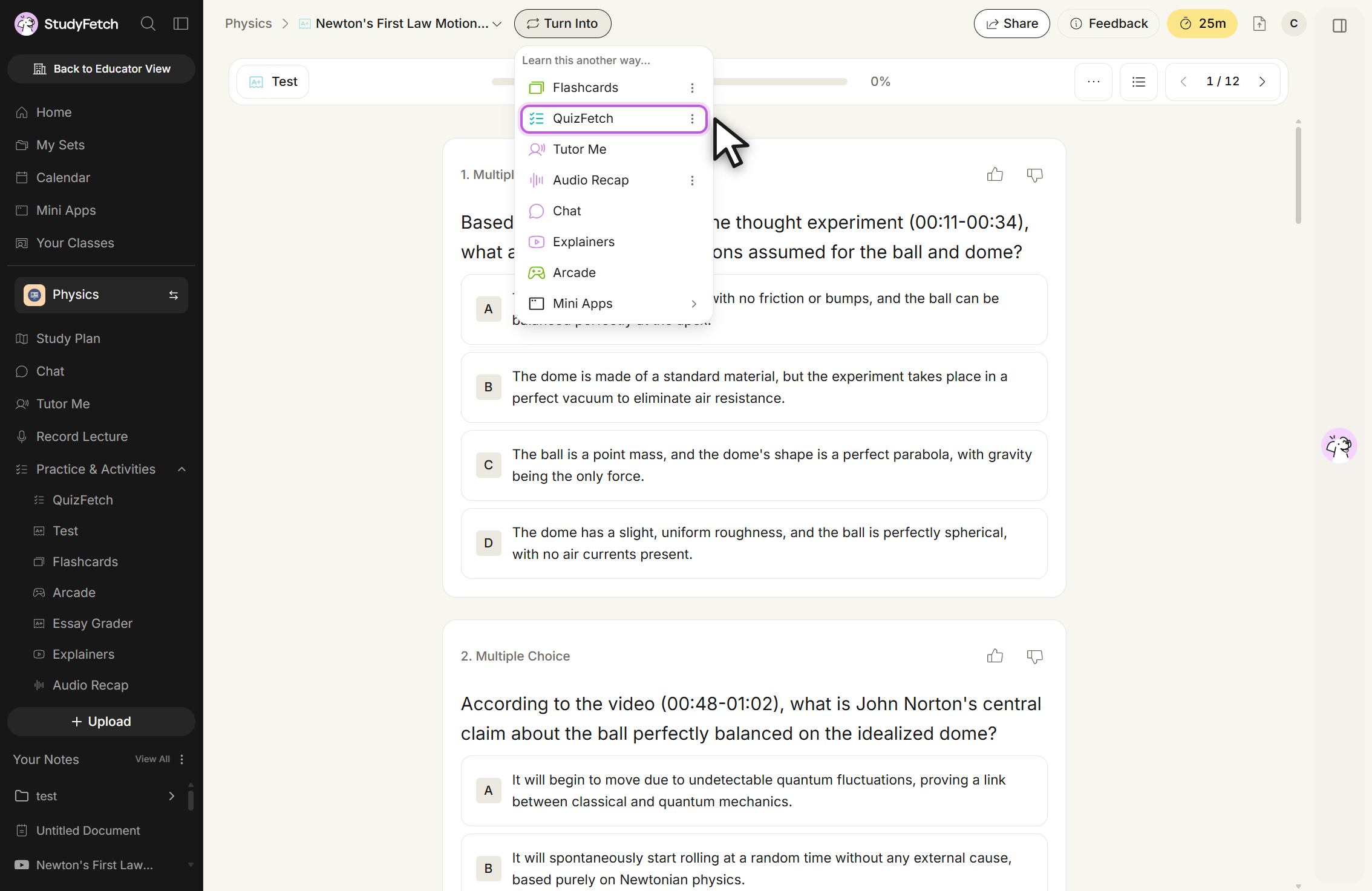Screen dimensions: 1372x891
Task: Click the StudyFetch logo icon
Action: [26, 24]
